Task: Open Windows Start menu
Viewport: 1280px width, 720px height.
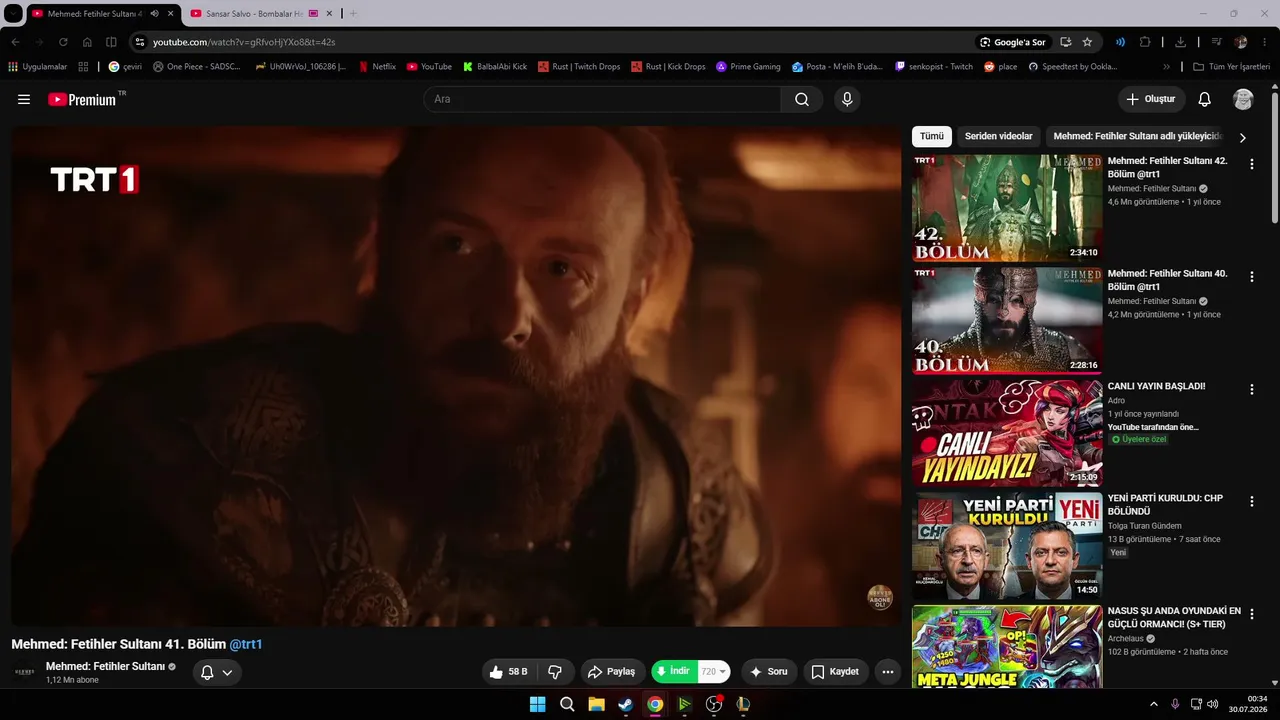Action: 537,704
